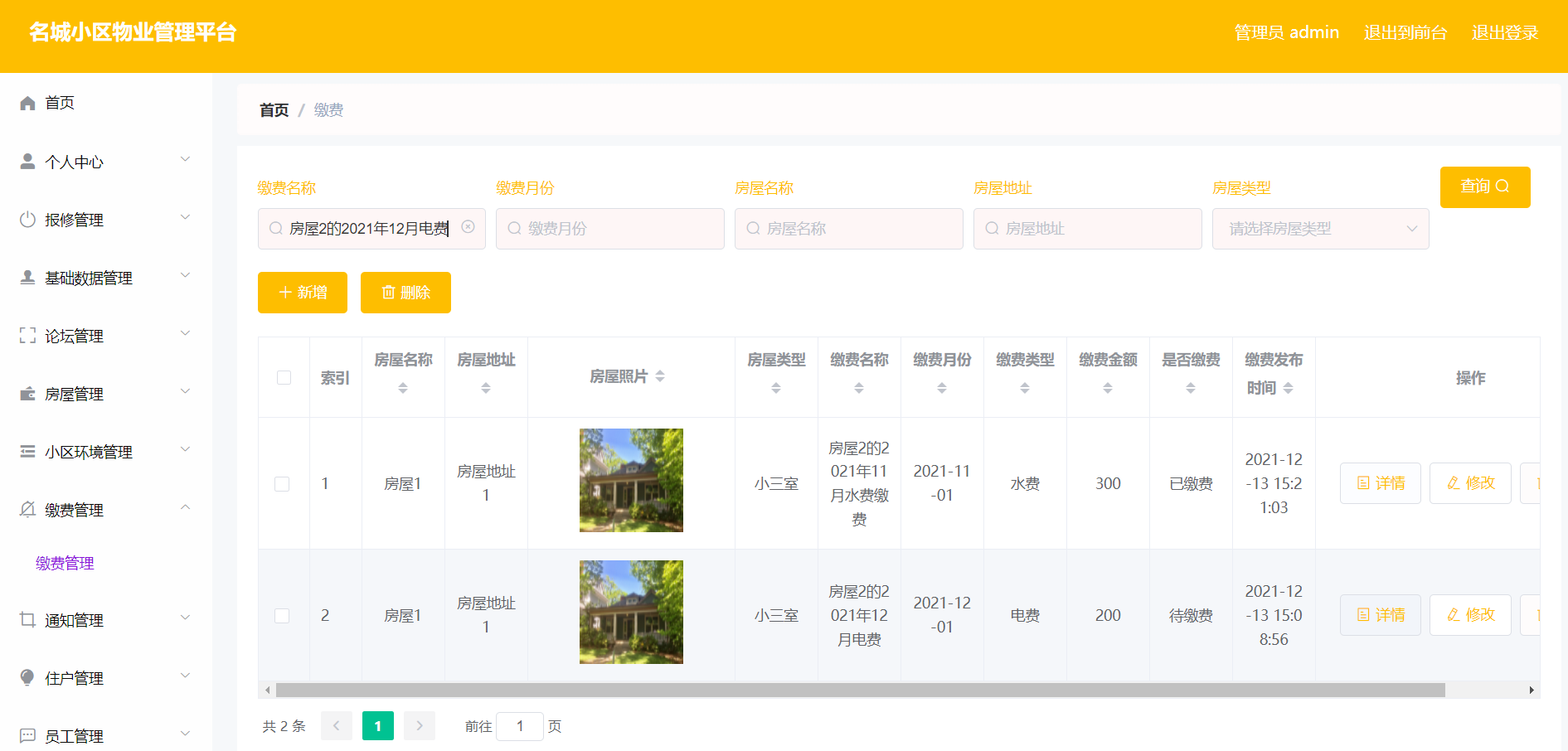1568x751 pixels.
Task: Open 详情 for the 水费 row
Action: (1381, 483)
